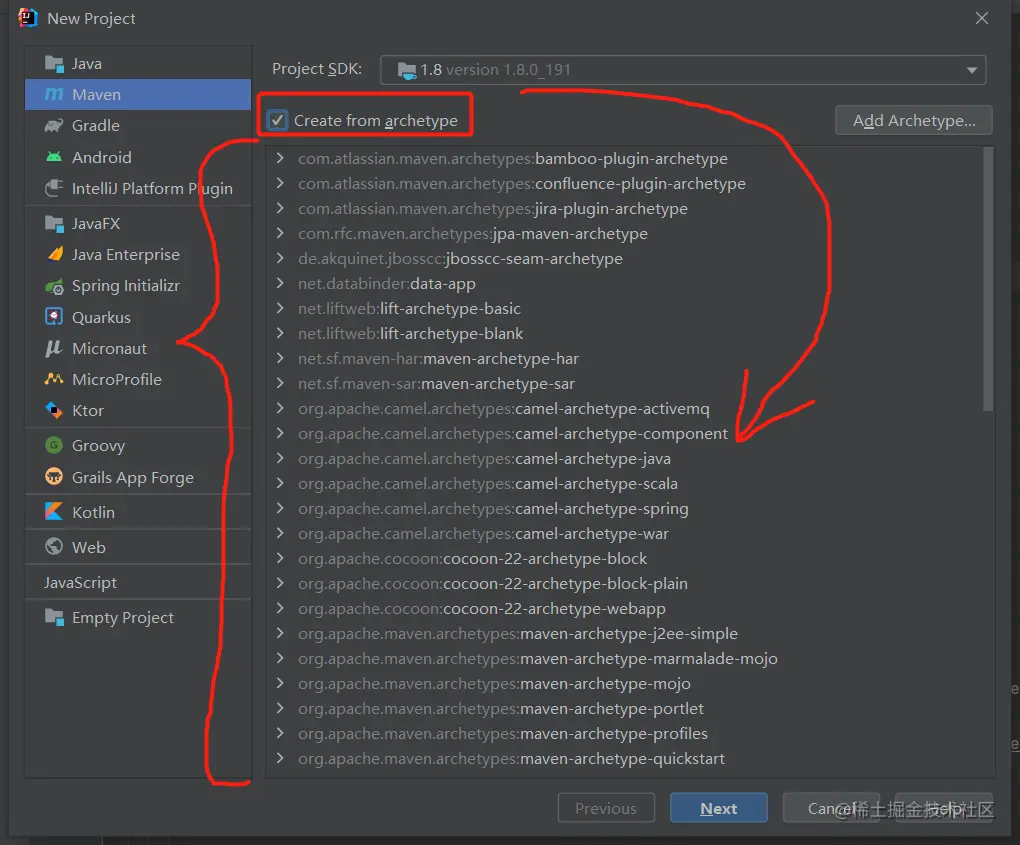This screenshot has height=845, width=1020.
Task: Select Empty Project type
Action: [x=138, y=617]
